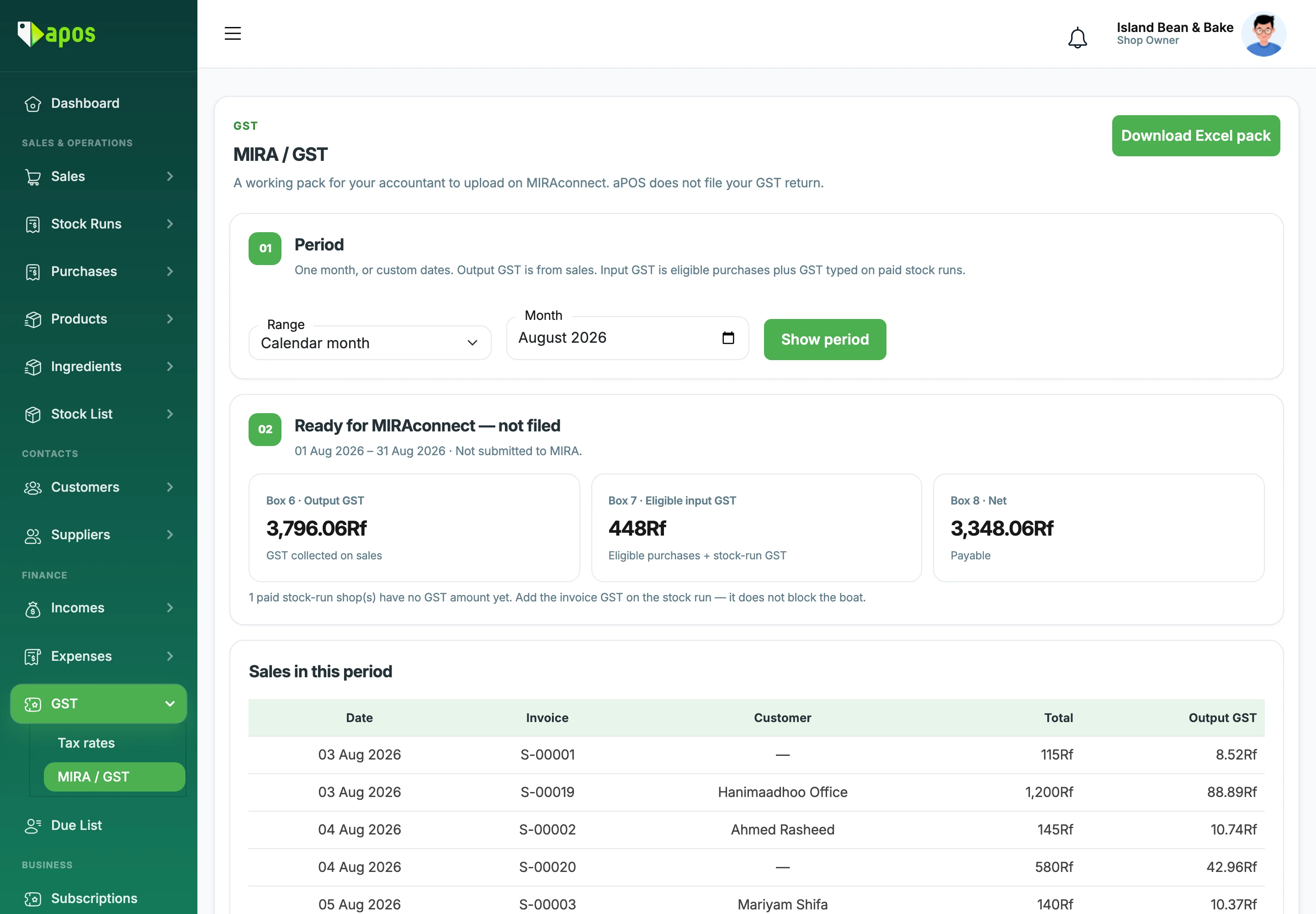Click the Purchases receipt icon

[33, 272]
